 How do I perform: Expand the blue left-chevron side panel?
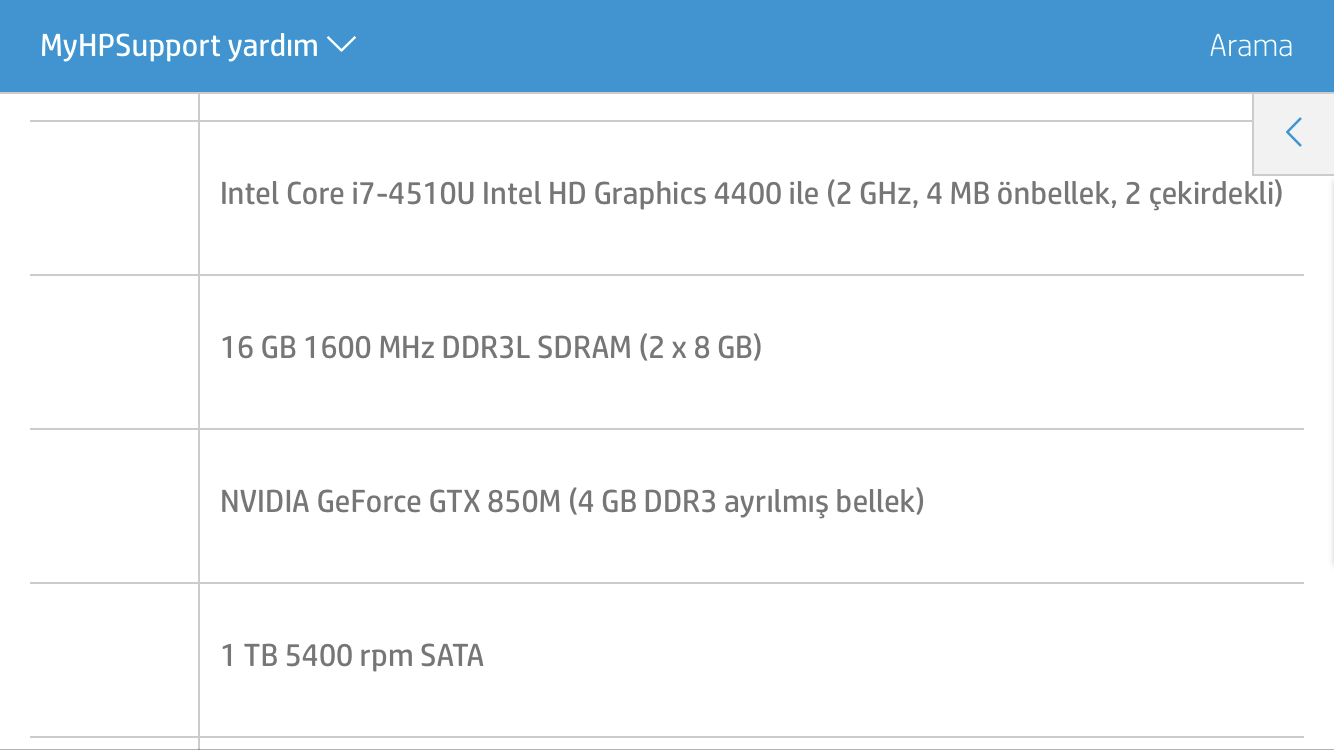coord(1294,133)
